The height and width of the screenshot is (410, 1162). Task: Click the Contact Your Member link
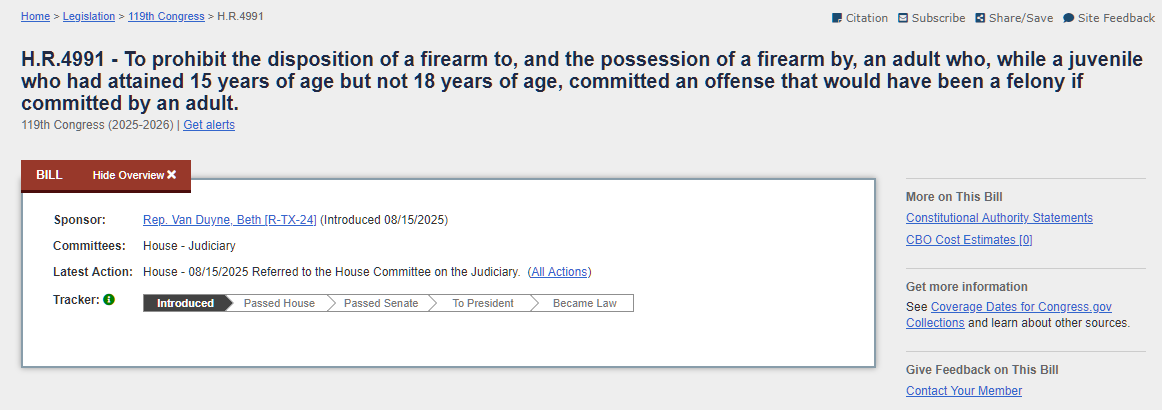click(964, 391)
